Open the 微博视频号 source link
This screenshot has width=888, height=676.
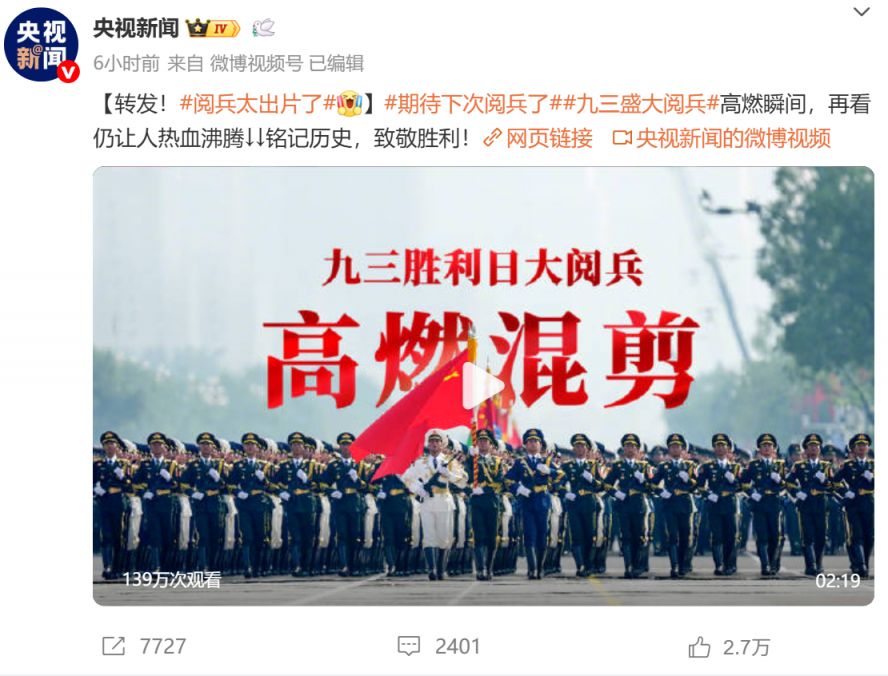click(257, 63)
